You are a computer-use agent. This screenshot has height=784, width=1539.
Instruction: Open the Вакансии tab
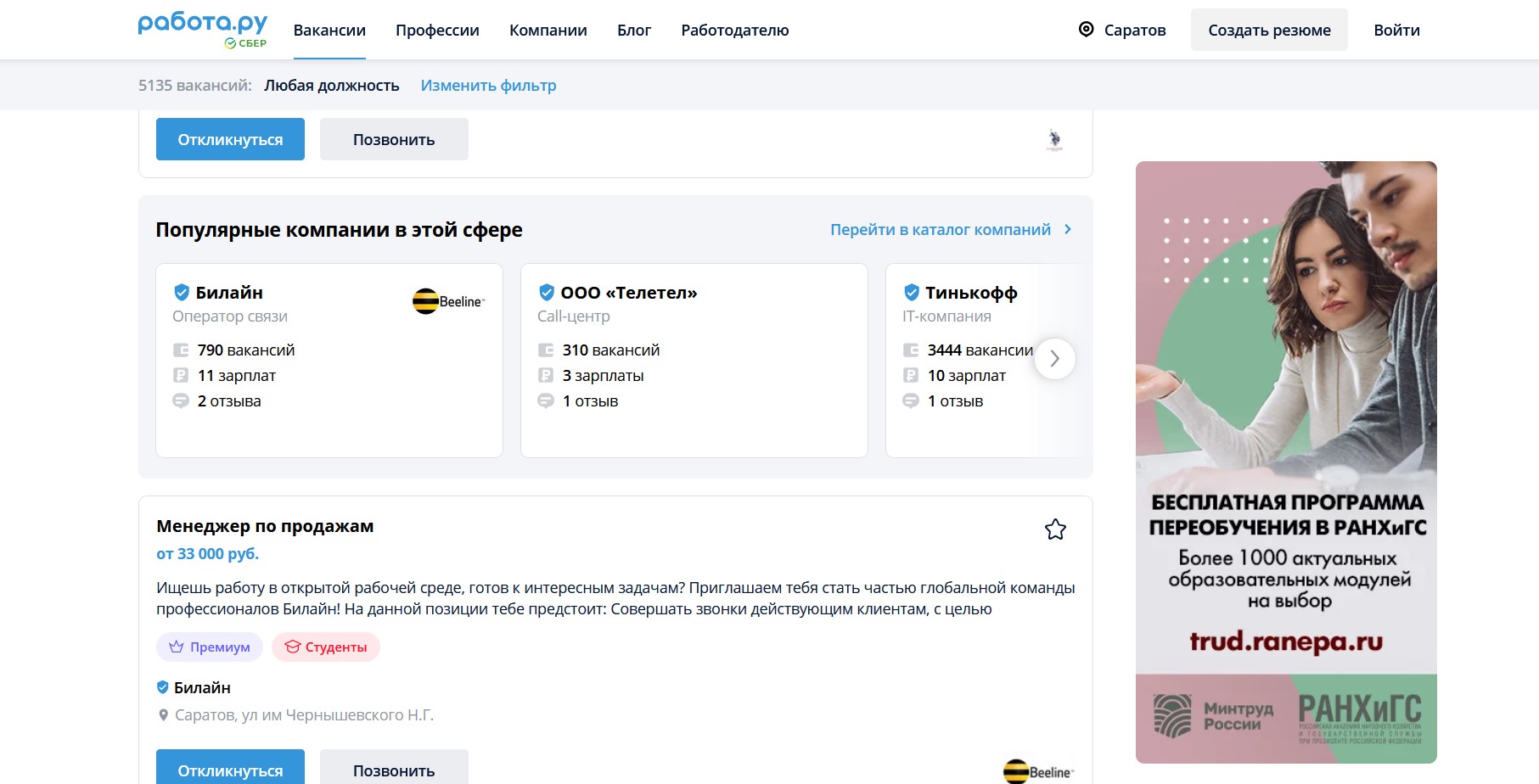point(329,31)
